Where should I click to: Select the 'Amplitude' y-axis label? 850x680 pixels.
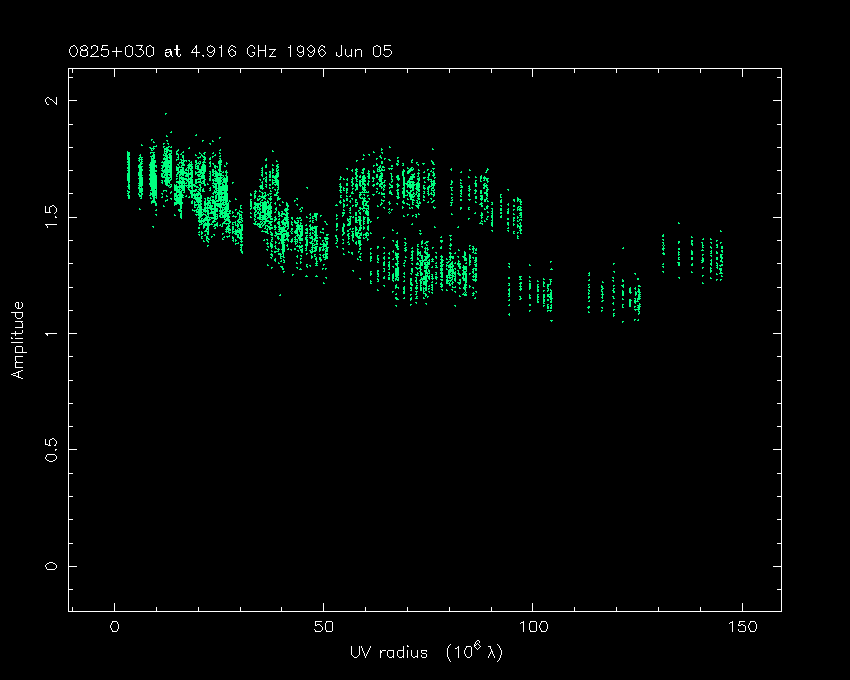[17, 340]
